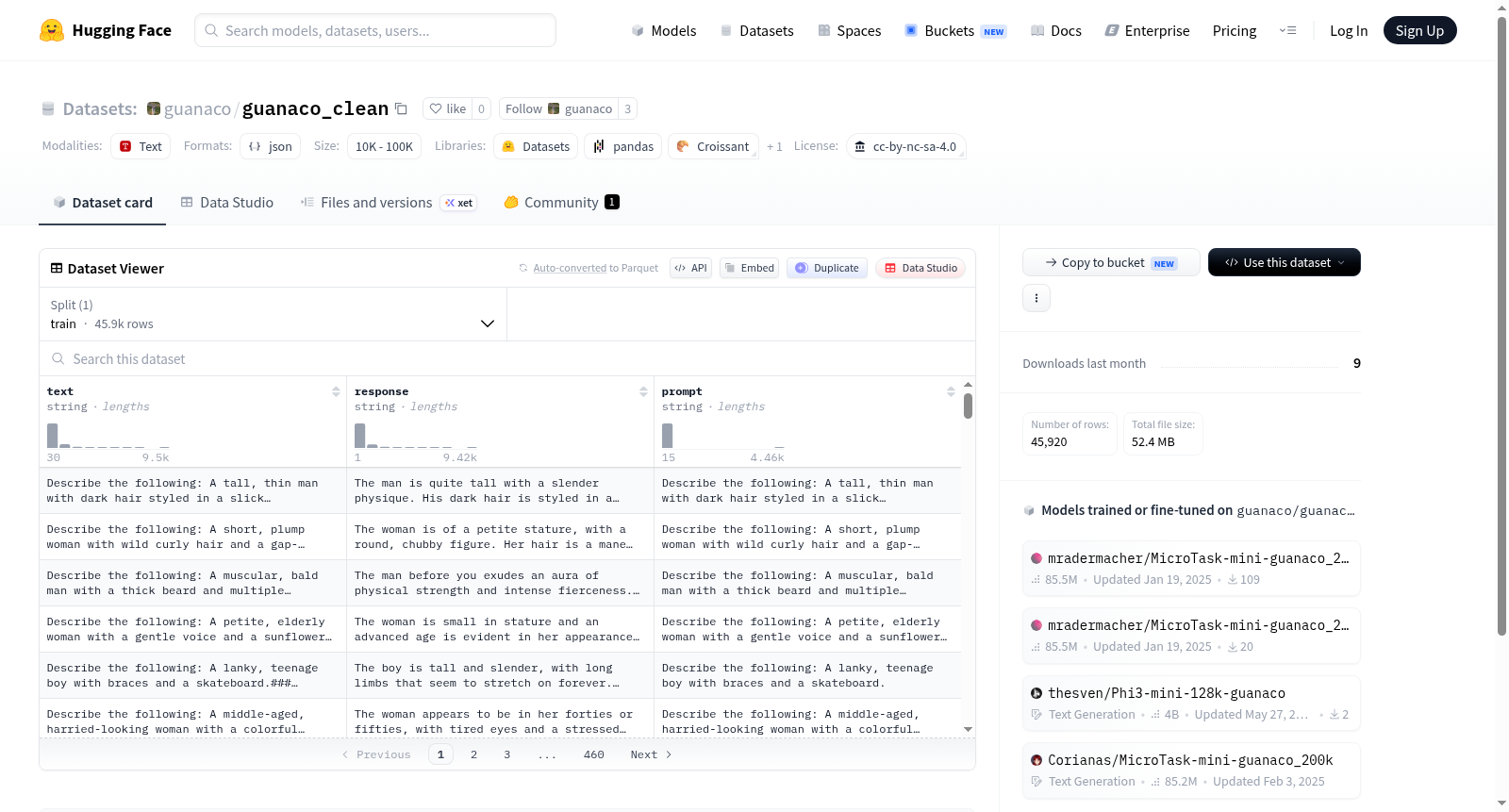
Task: Click the Duplicate button
Action: coord(826,268)
